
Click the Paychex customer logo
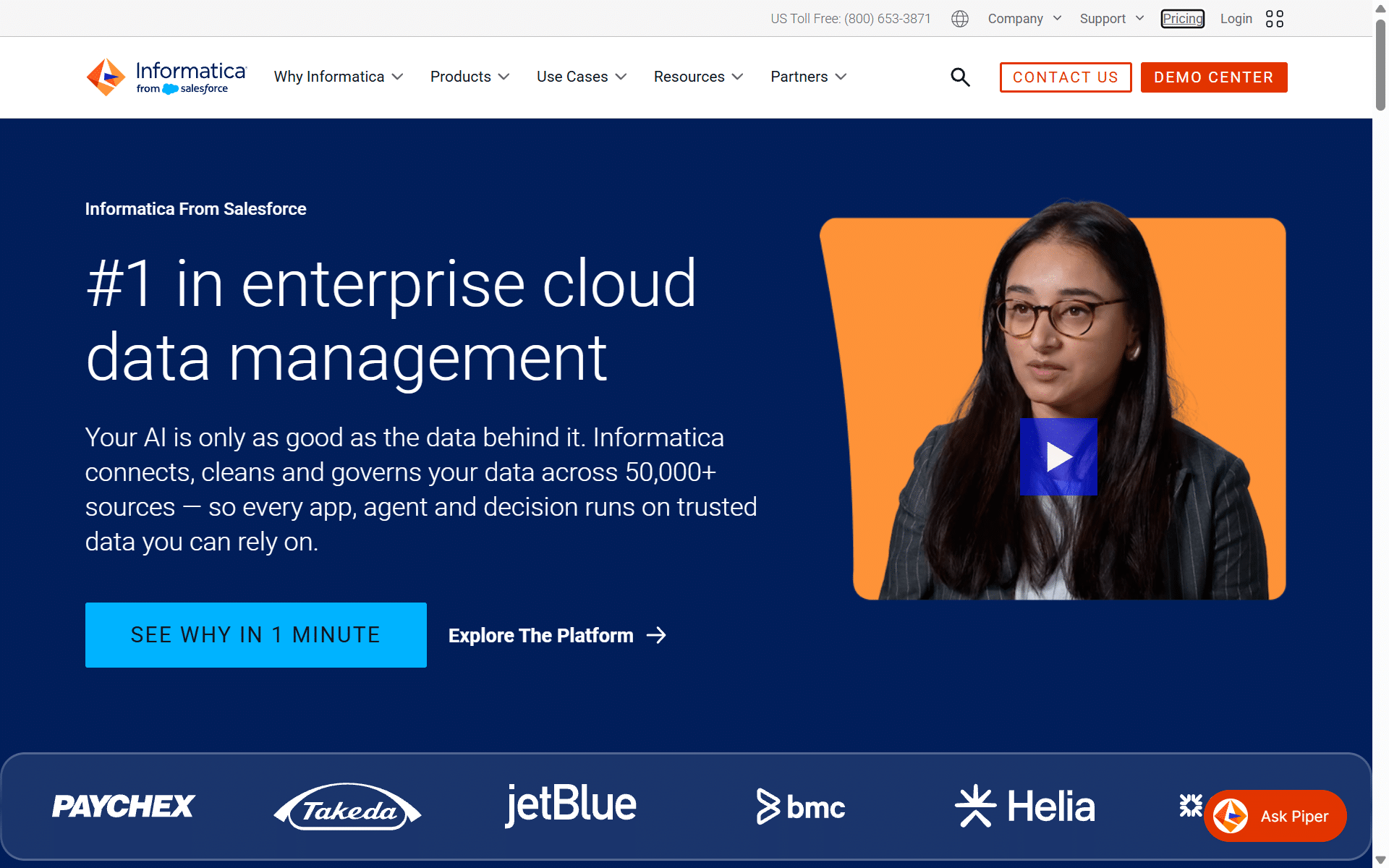pyautogui.click(x=123, y=806)
